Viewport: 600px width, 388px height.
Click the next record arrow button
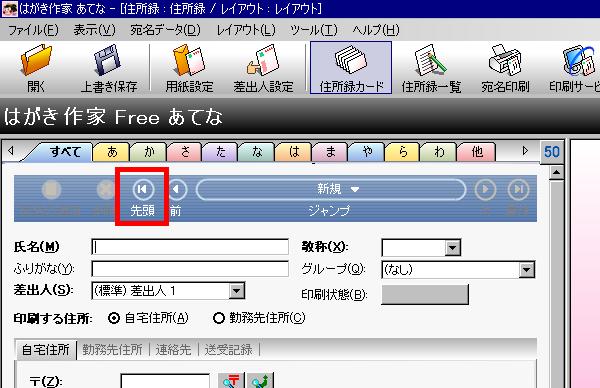pyautogui.click(x=485, y=189)
